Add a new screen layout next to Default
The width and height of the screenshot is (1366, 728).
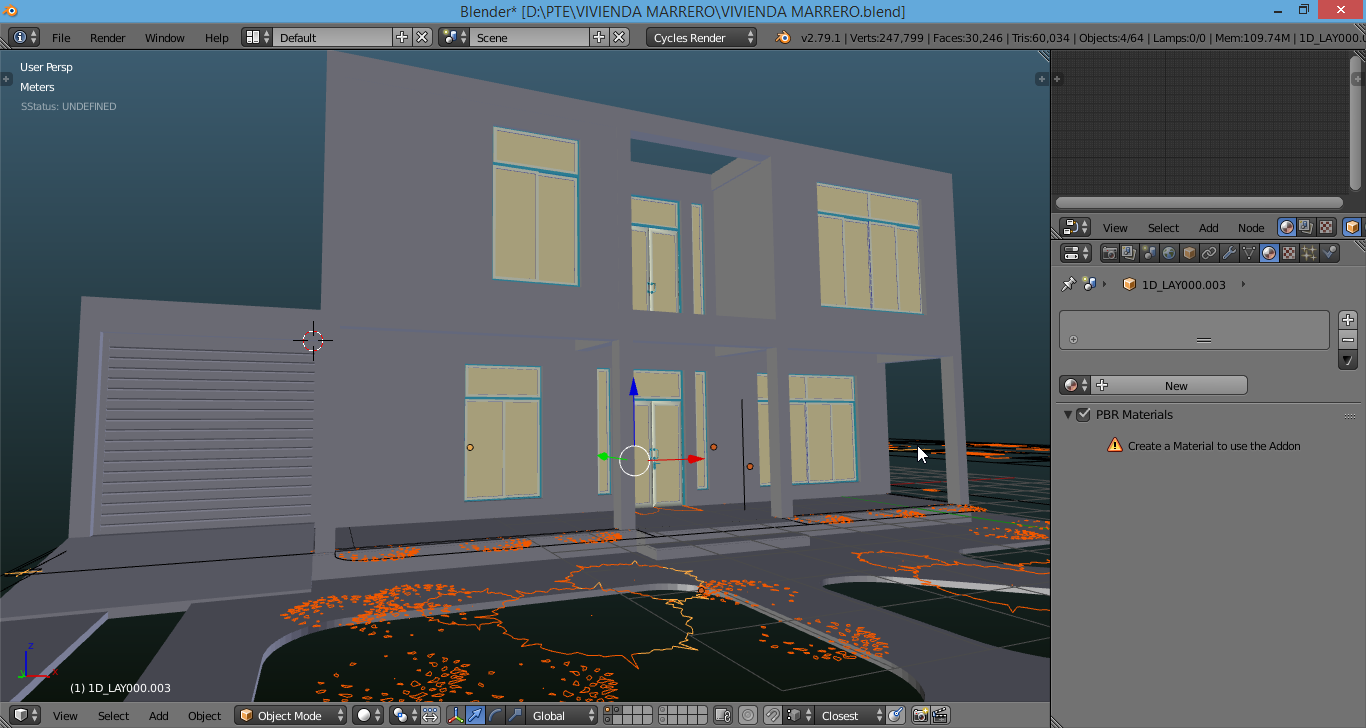(x=402, y=37)
